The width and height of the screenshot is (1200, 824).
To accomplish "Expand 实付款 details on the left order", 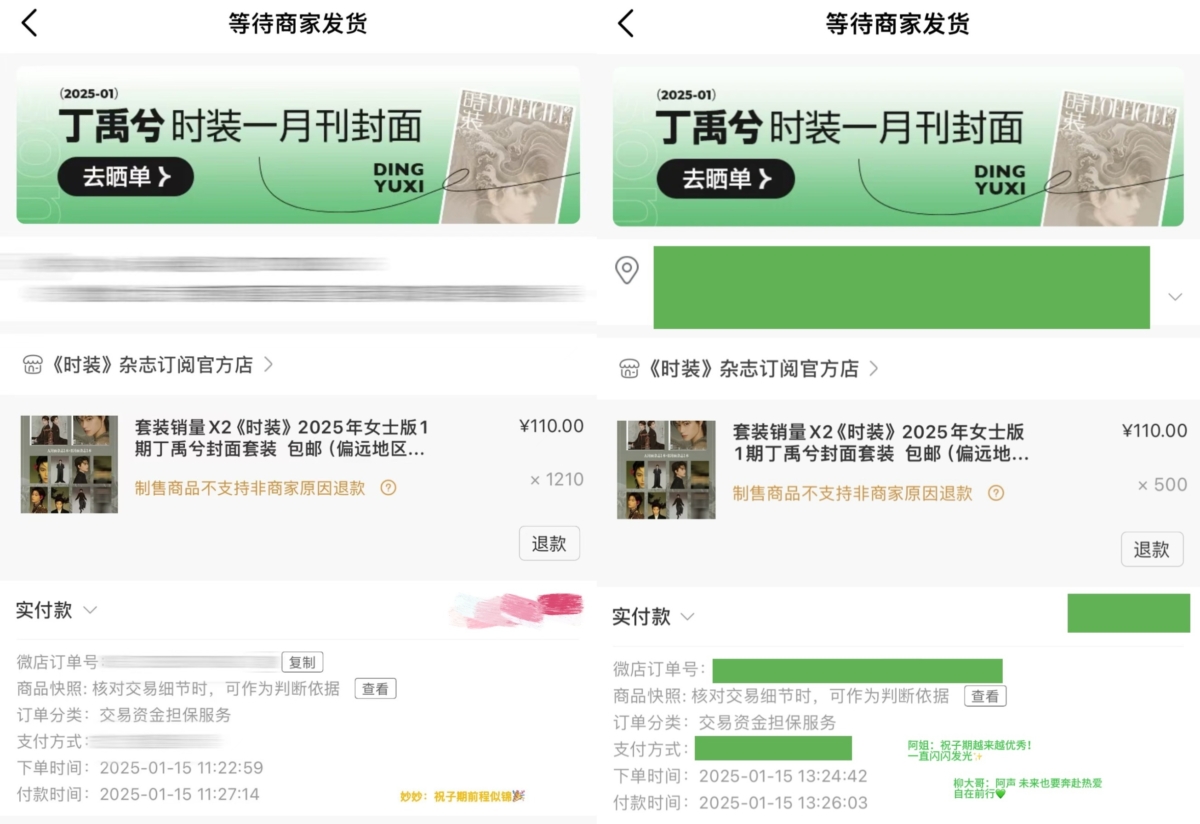I will (x=90, y=610).
